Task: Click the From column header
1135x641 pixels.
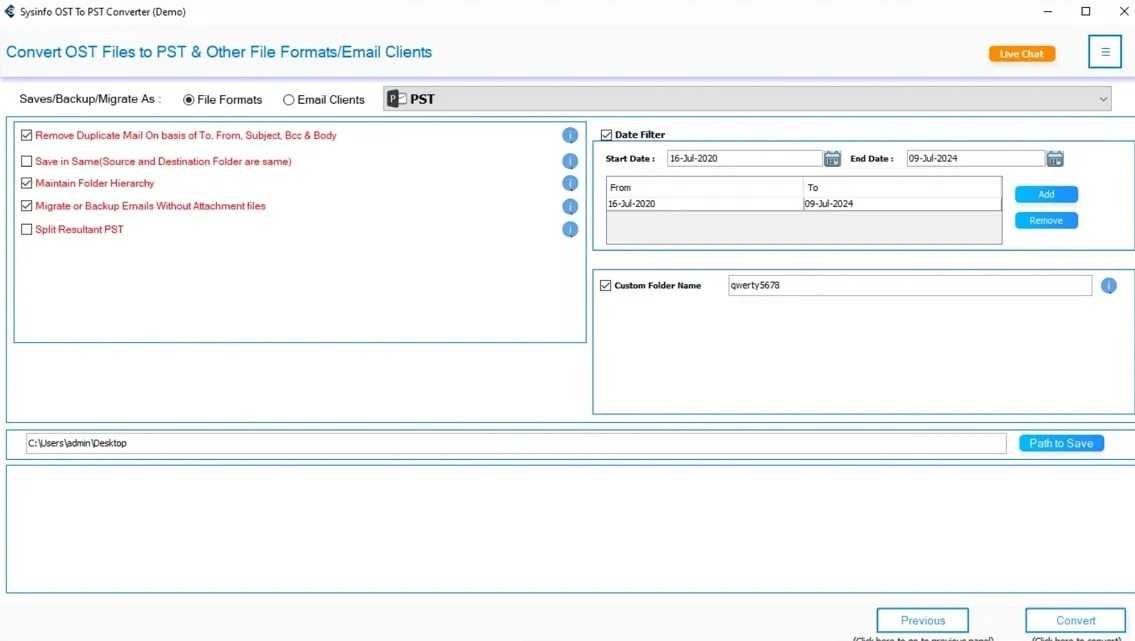Action: coord(704,187)
